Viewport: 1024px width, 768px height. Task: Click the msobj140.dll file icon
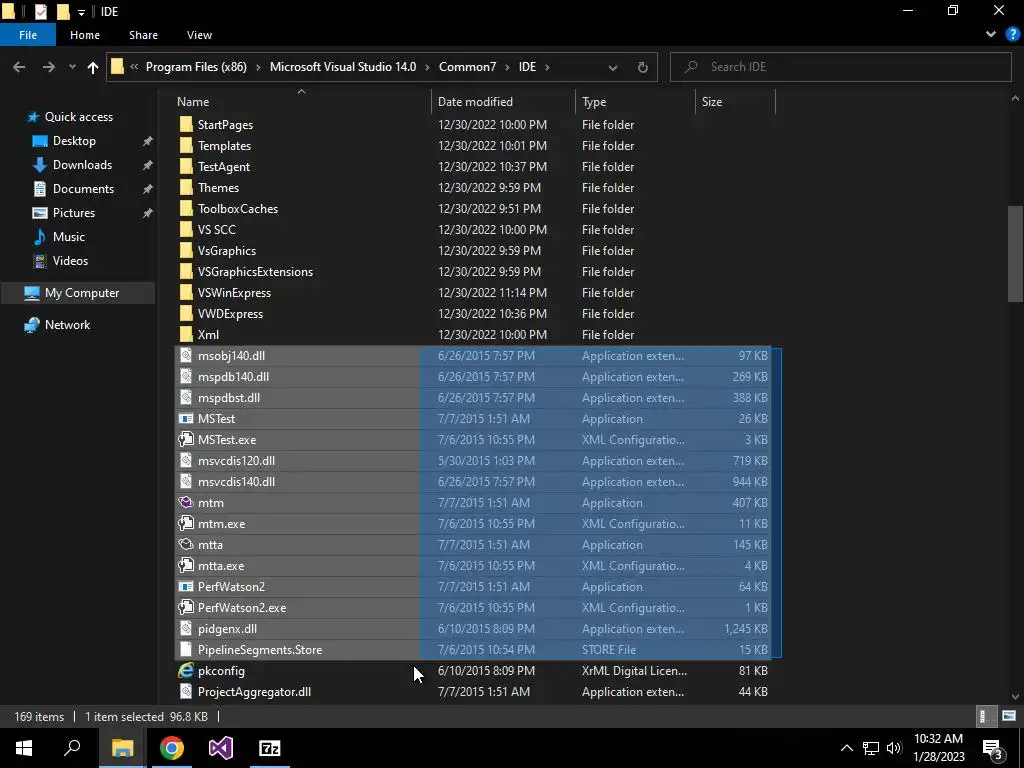(186, 356)
